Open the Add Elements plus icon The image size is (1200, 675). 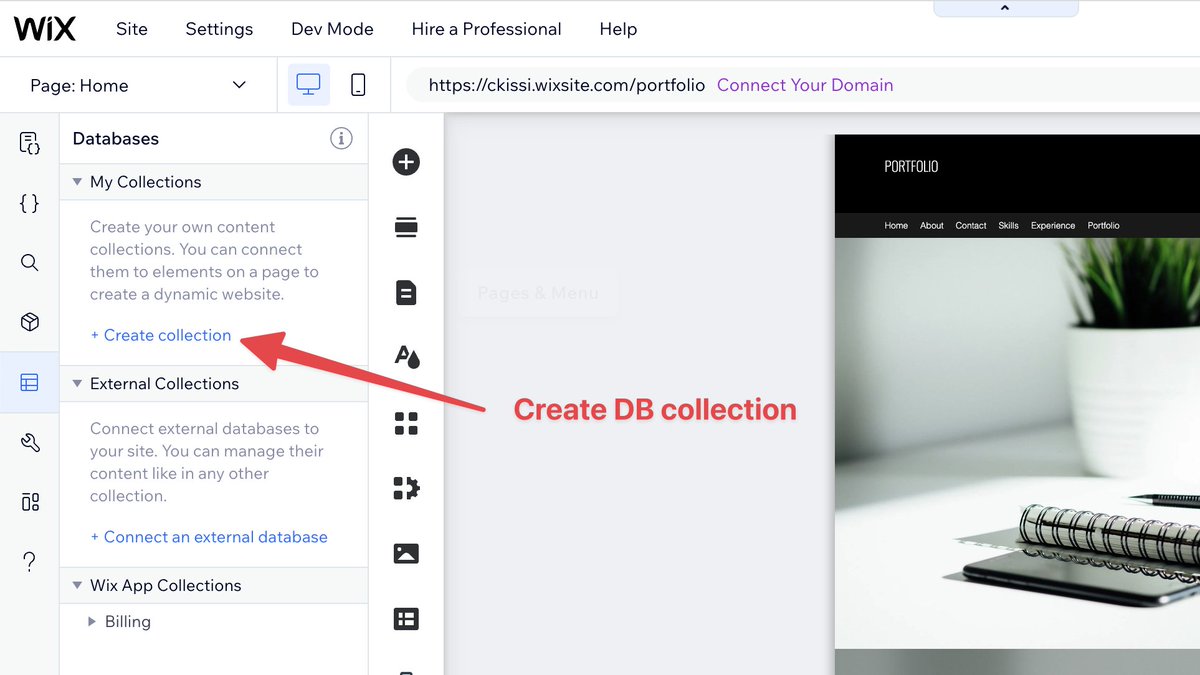(x=406, y=161)
